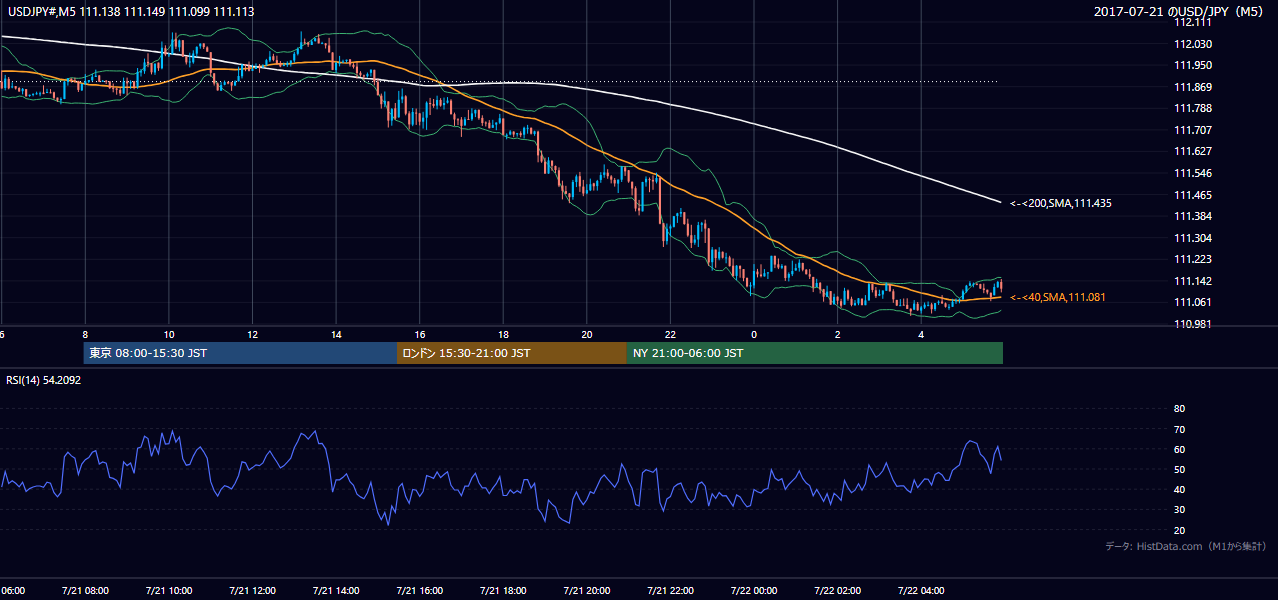This screenshot has height=600, width=1278.
Task: Click hour tick 14 under price chart
Action: coord(336,335)
